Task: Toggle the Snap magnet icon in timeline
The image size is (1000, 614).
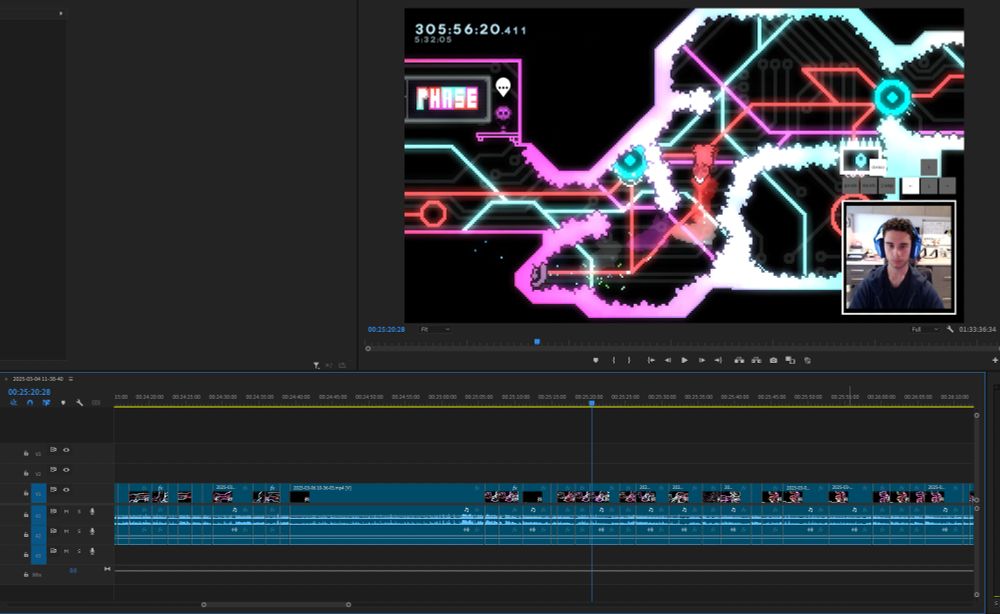Action: tap(30, 403)
